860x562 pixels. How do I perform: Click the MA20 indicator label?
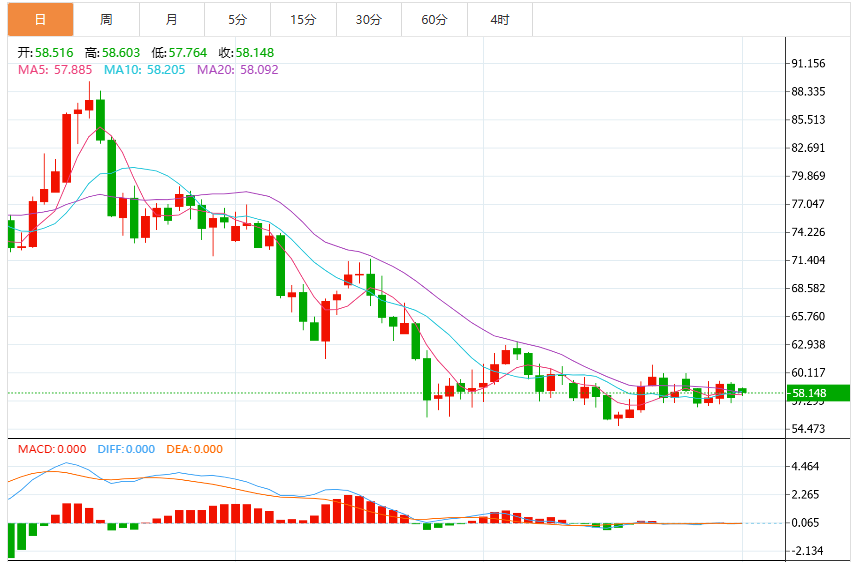[x=237, y=70]
